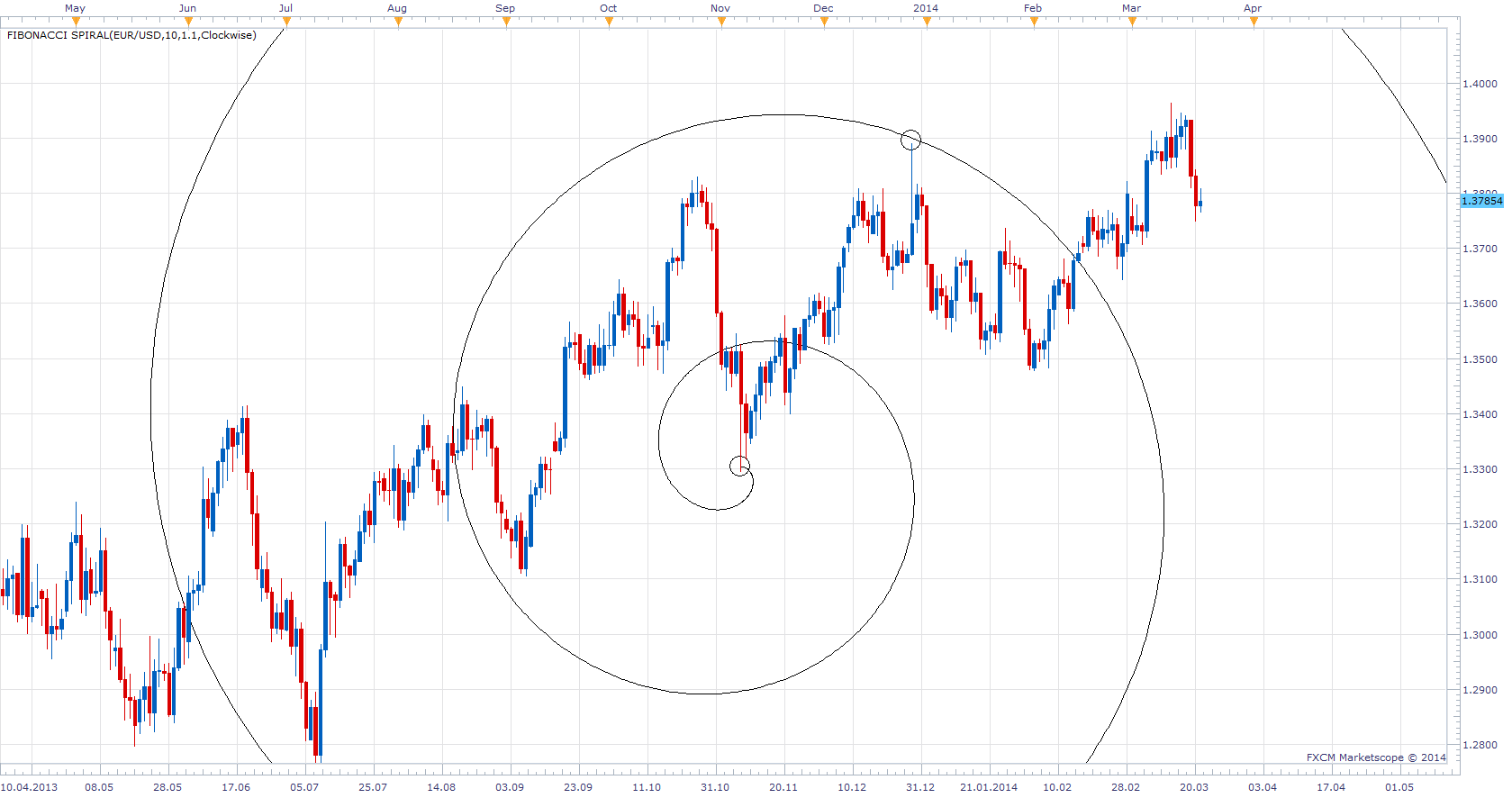Click the 1.2900 price axis label

click(x=1480, y=690)
